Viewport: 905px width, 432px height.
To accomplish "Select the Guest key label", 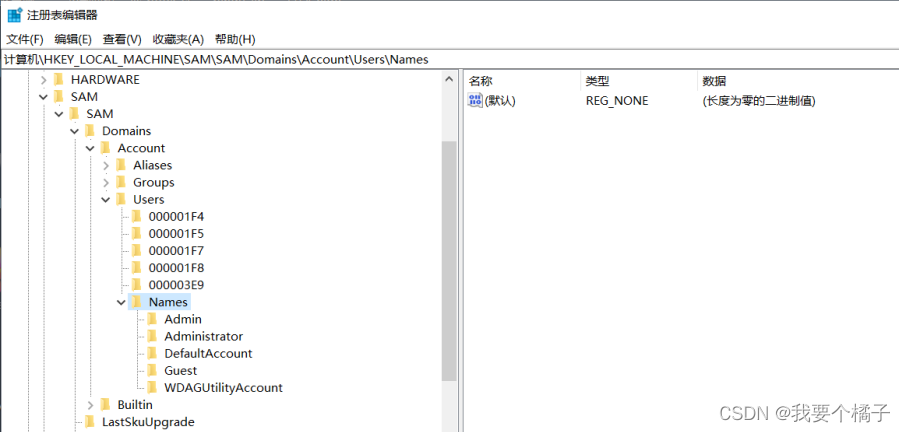I will tap(181, 371).
